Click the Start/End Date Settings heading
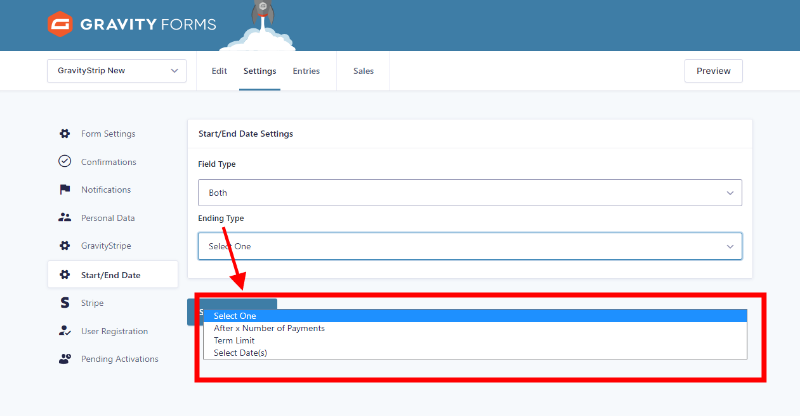The width and height of the screenshot is (800, 416). (x=245, y=134)
